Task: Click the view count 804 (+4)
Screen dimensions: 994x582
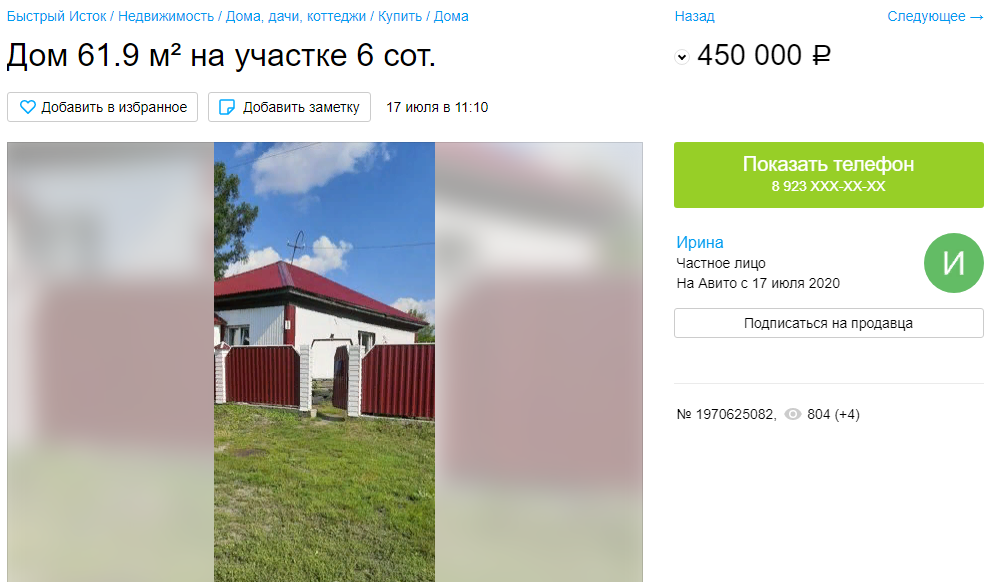Action: 833,415
